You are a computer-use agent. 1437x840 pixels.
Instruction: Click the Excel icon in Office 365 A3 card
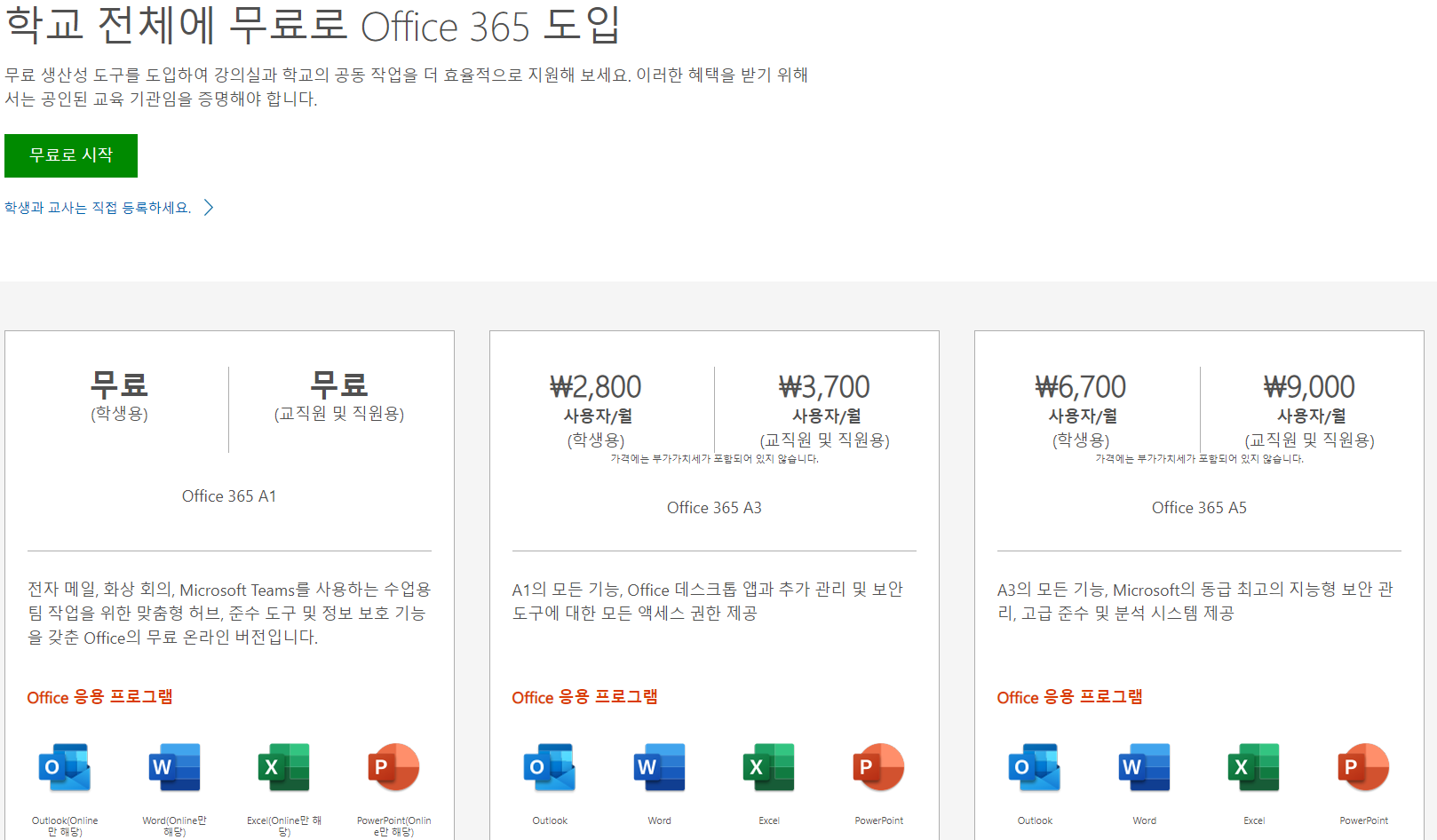point(769,767)
